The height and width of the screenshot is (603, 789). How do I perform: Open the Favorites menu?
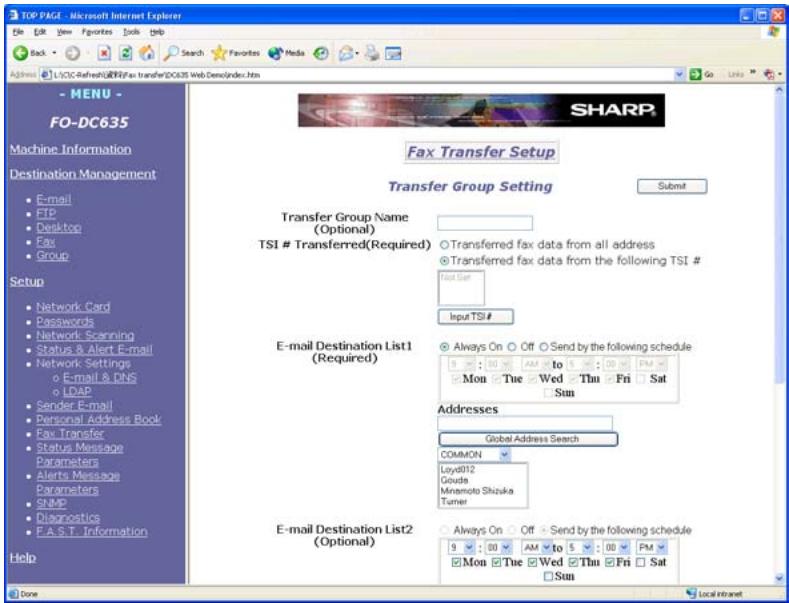pyautogui.click(x=97, y=32)
